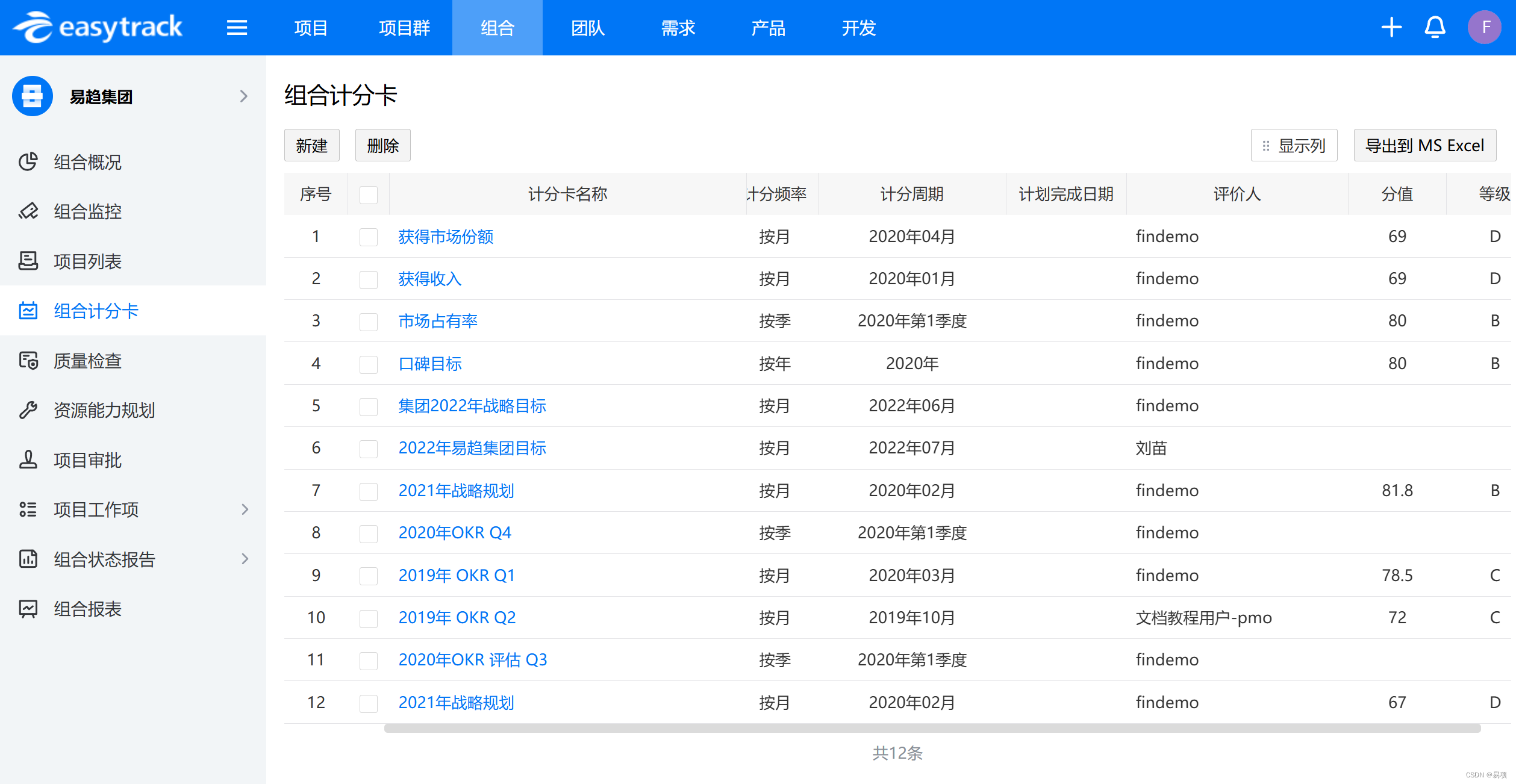Screen dimensions: 1516x784
Task: Expand the 项目工作项 submenu arrow
Action: click(245, 509)
